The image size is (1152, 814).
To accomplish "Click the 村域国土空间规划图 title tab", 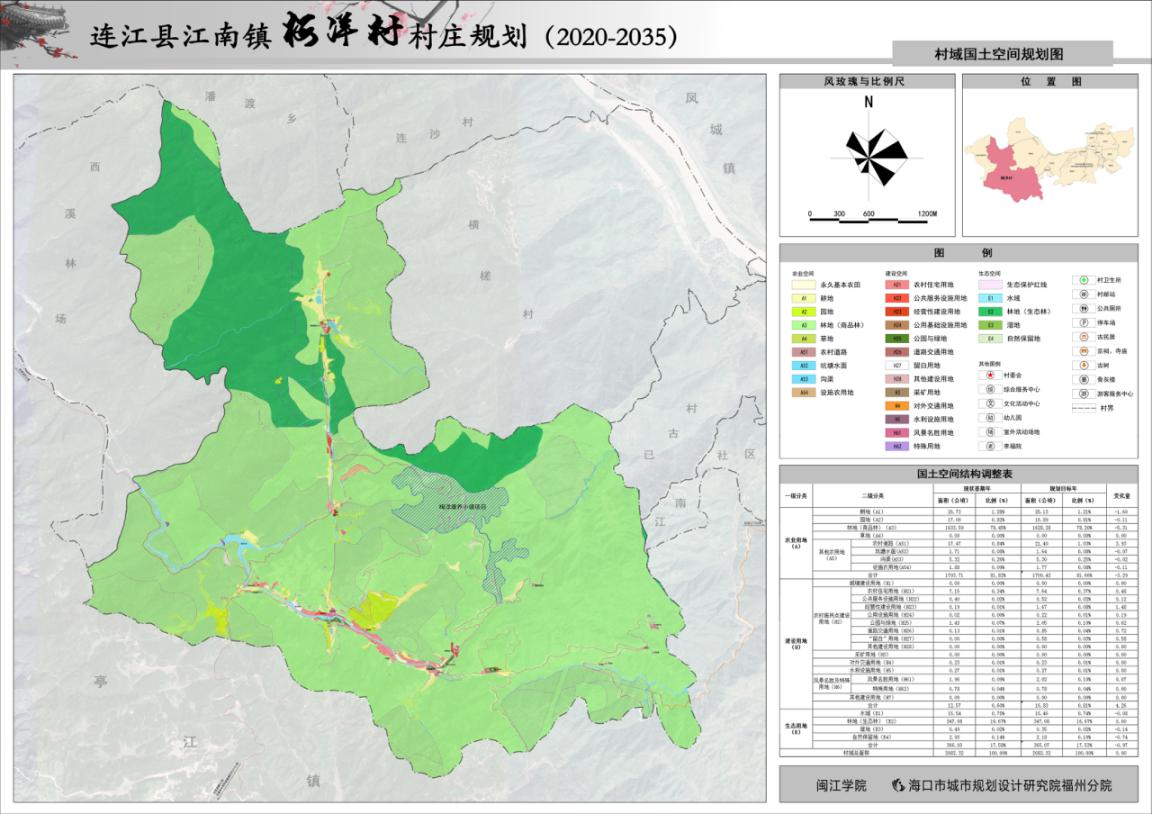I will 1002,53.
